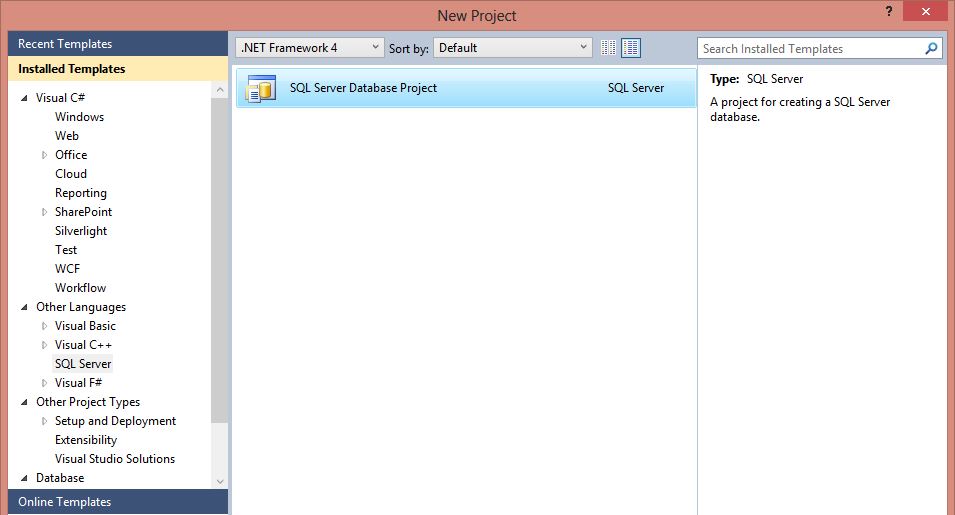Collapse the Database tree node

[x=24, y=478]
